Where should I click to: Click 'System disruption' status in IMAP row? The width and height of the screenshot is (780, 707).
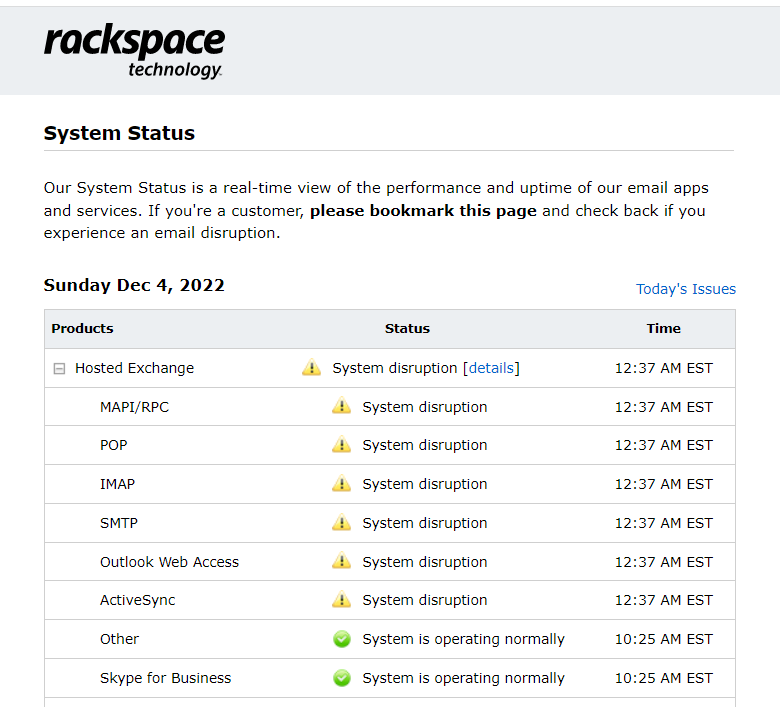[x=424, y=484]
